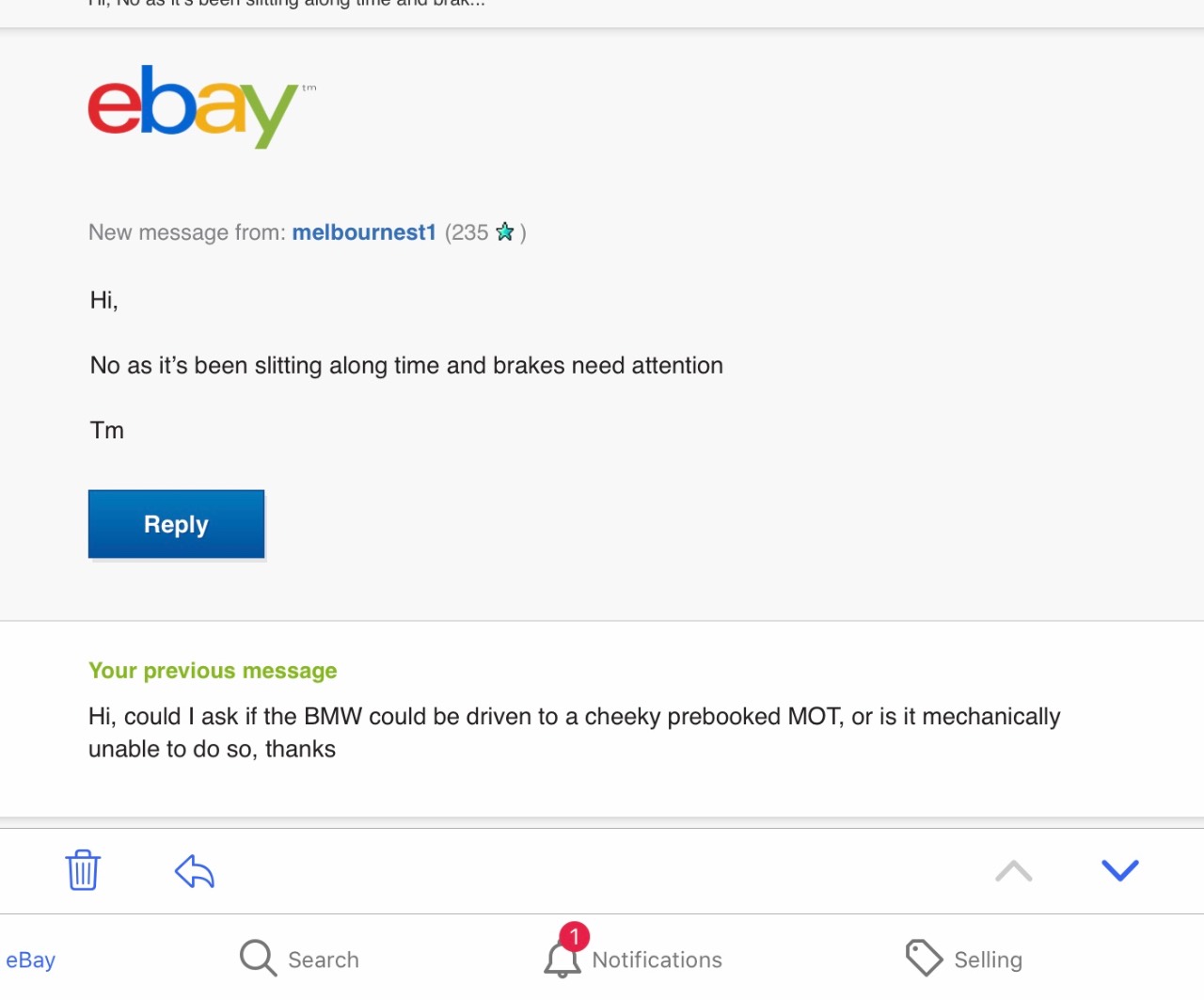Viewport: 1204px width, 1000px height.
Task: Click the BMW prebooked MOT message text
Action: coord(575,733)
